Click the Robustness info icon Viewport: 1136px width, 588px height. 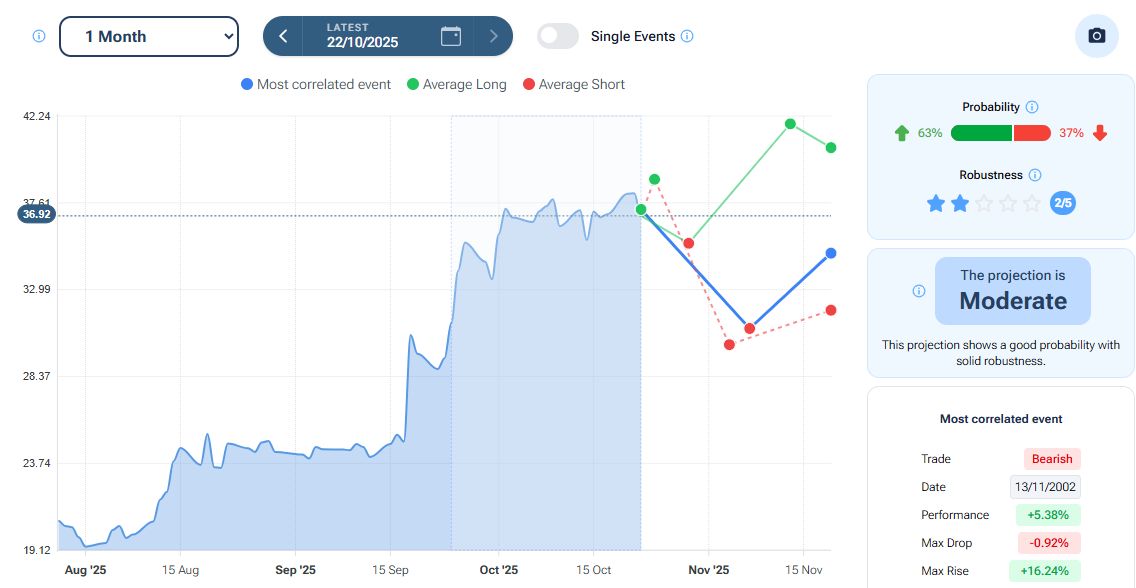(1035, 175)
